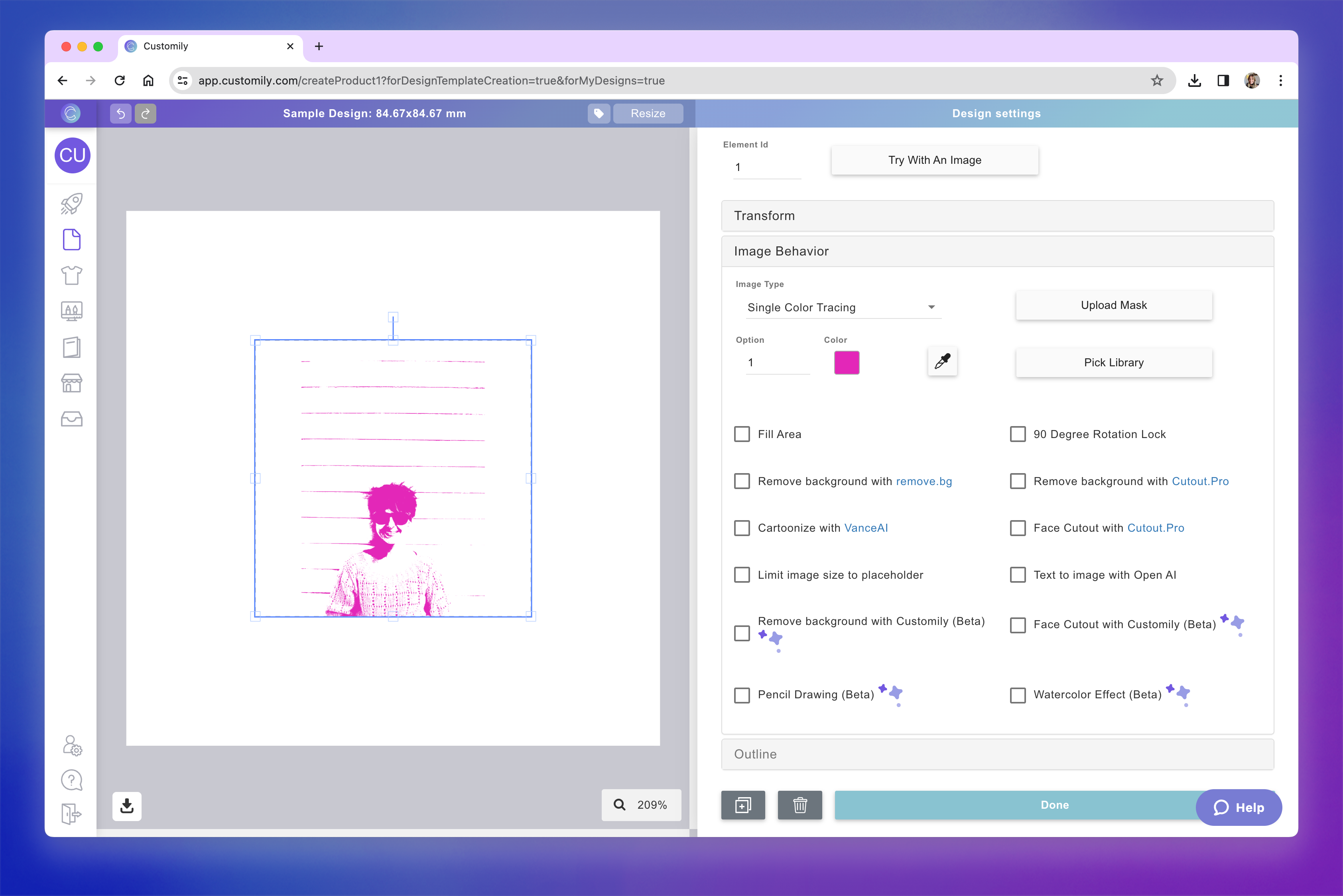Select the eyedropper color picker tool
This screenshot has height=896, width=1343.
942,362
